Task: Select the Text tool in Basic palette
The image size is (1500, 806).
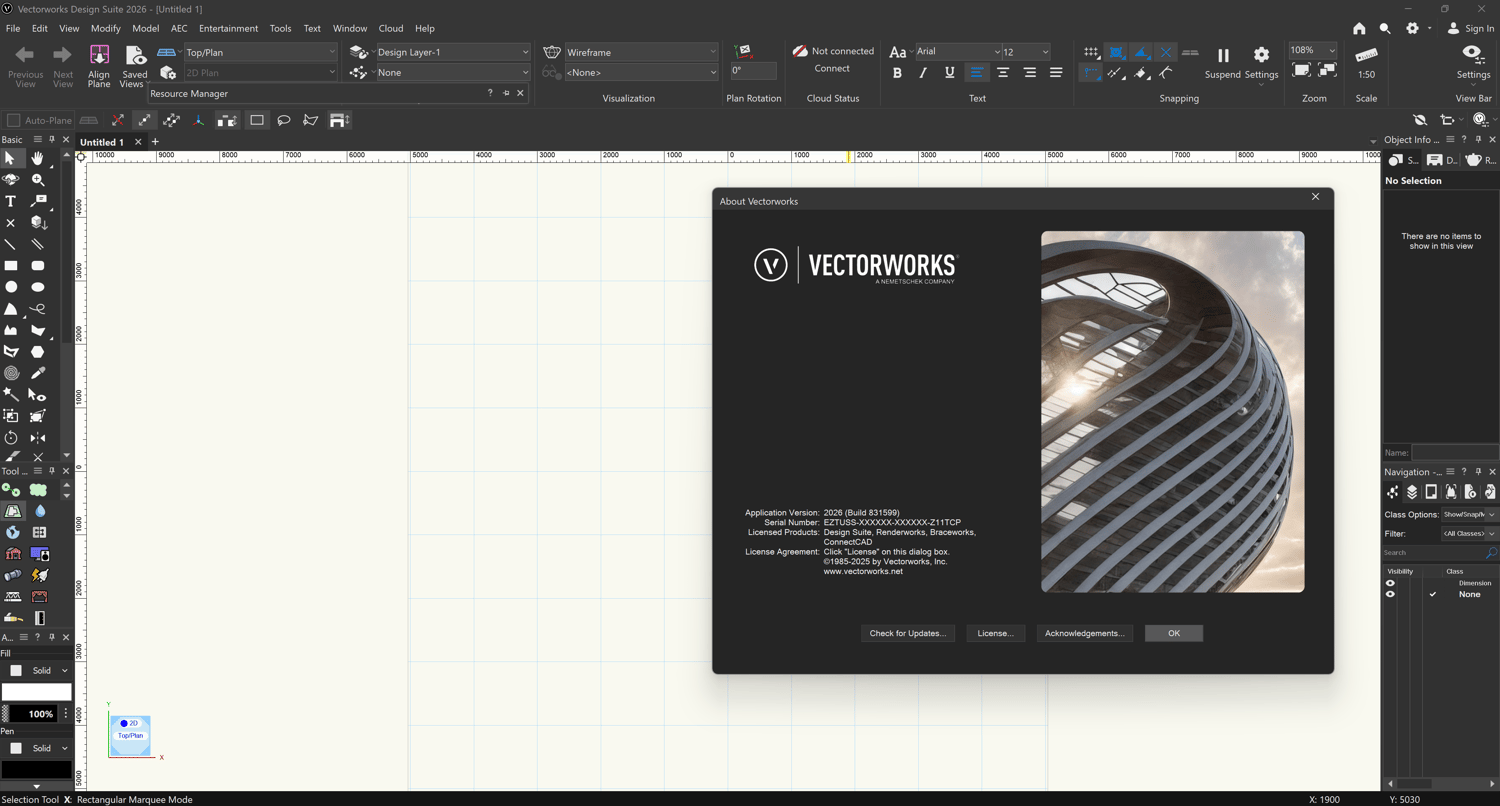Action: [11, 201]
